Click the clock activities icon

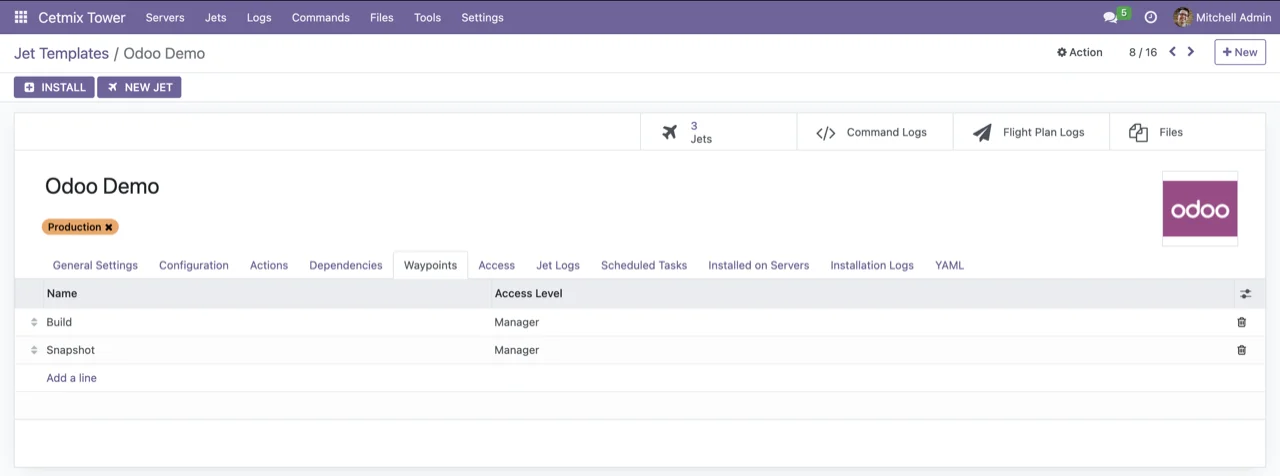[1150, 18]
